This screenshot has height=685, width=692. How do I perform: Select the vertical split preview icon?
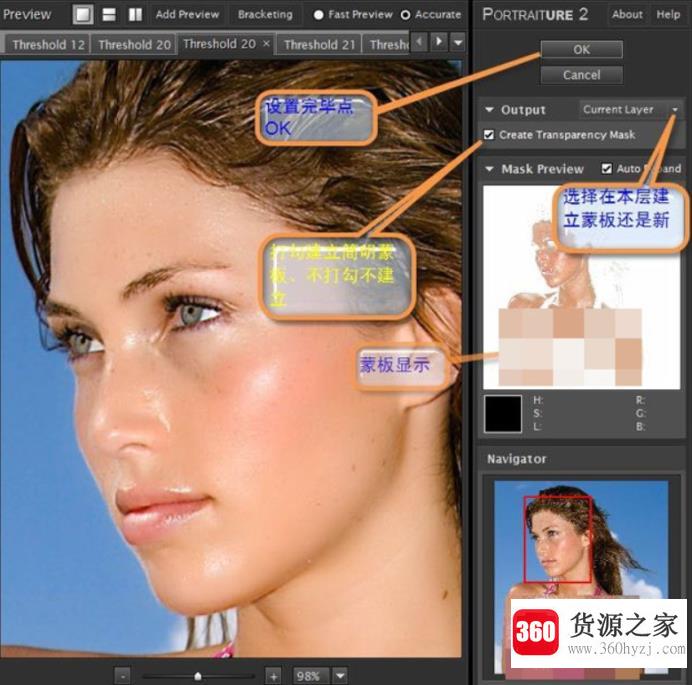tap(135, 15)
